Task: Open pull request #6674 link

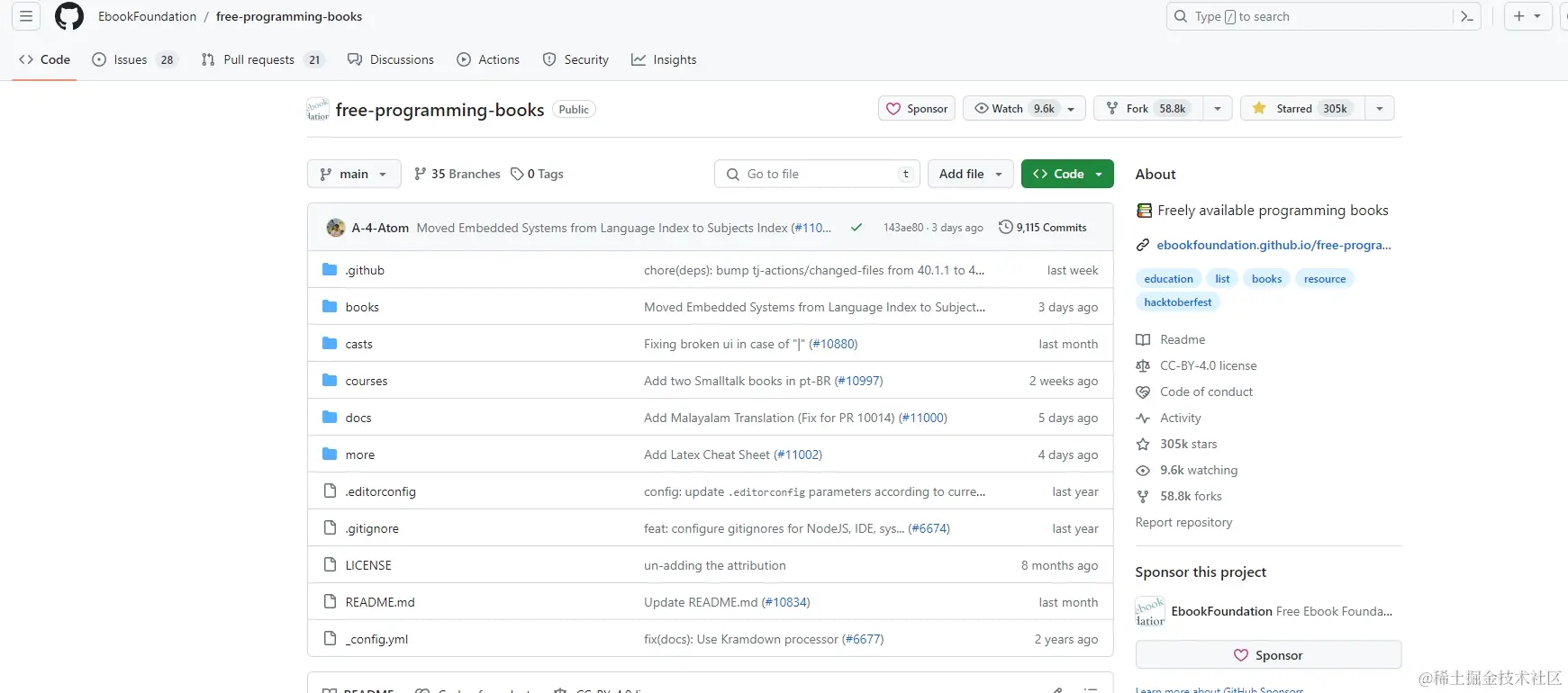Action: [x=929, y=528]
